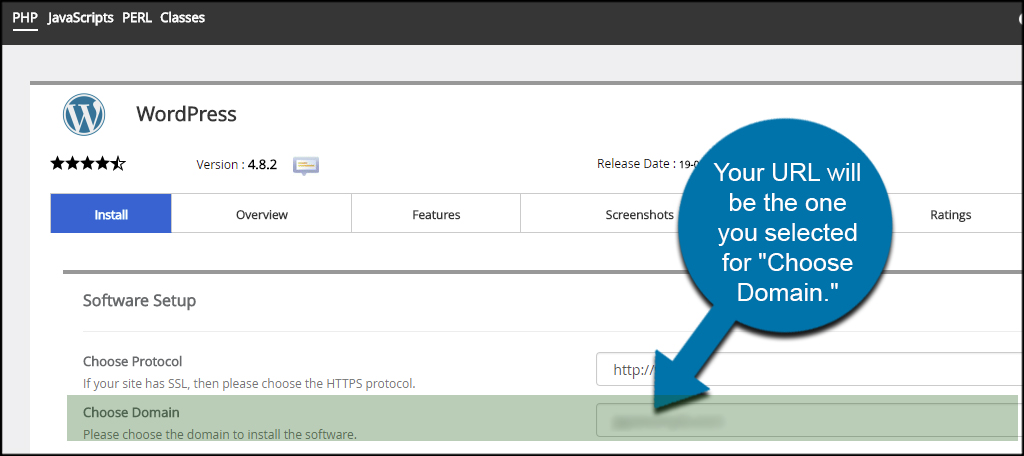Open the Choose Domain dropdown
This screenshot has width=1024, height=456.
(x=808, y=420)
